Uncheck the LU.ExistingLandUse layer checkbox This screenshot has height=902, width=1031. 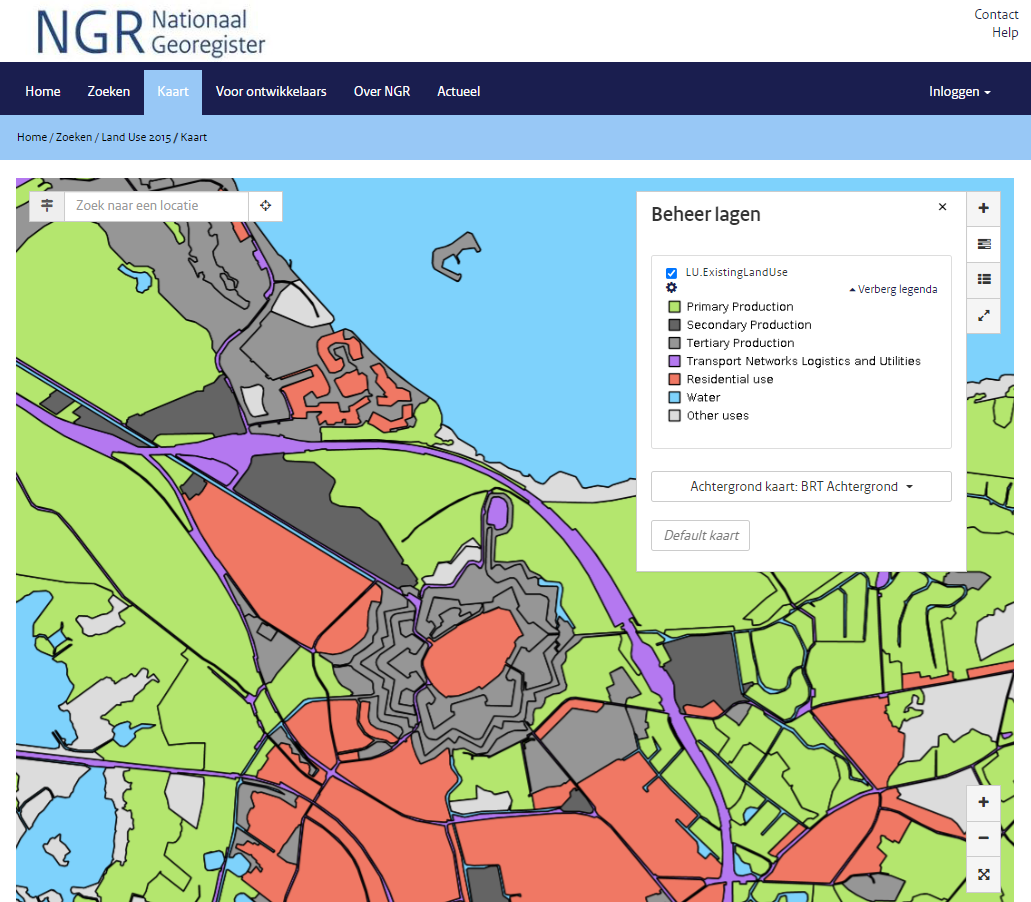(x=671, y=273)
